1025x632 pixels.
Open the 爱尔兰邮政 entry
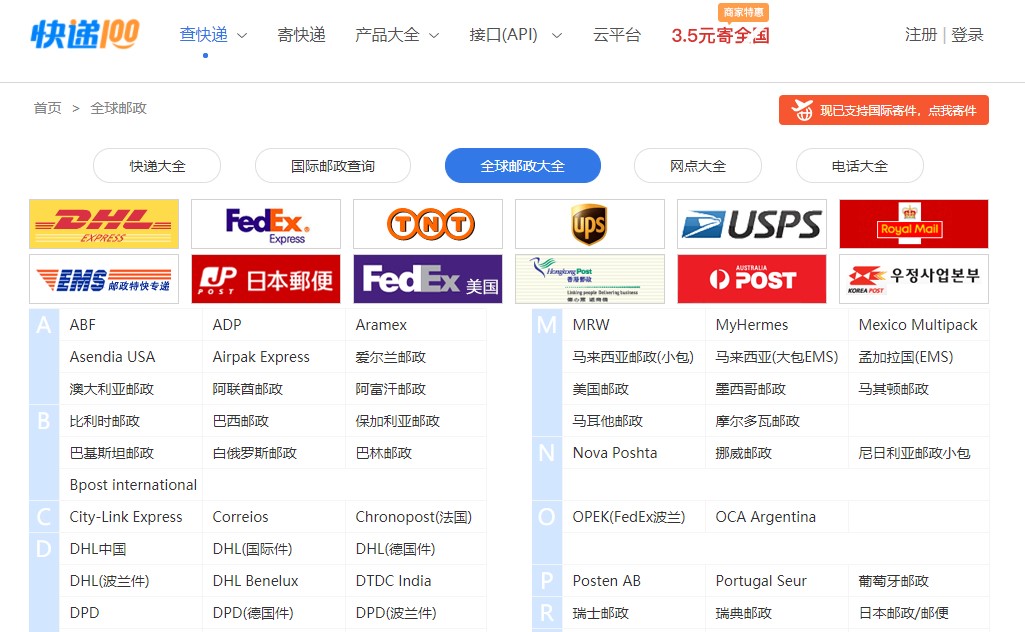pyautogui.click(x=390, y=357)
